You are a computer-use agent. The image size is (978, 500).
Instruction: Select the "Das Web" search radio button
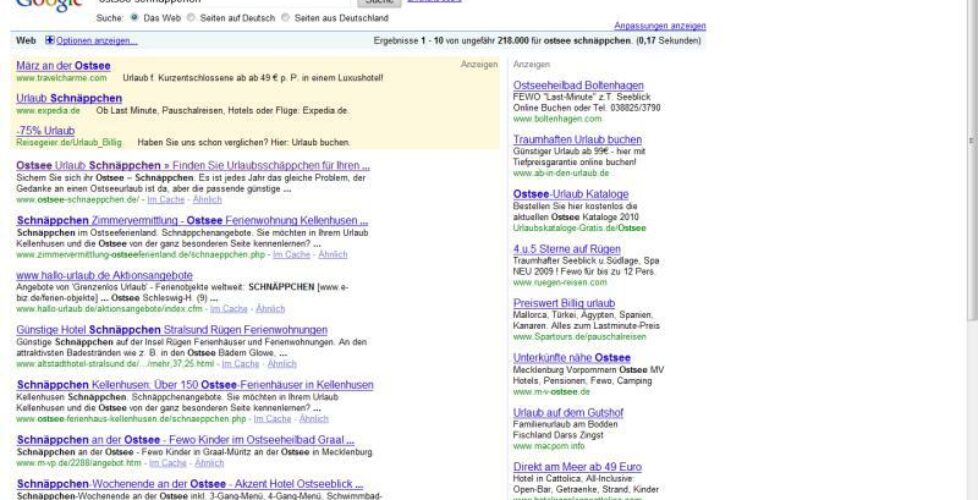click(x=134, y=18)
